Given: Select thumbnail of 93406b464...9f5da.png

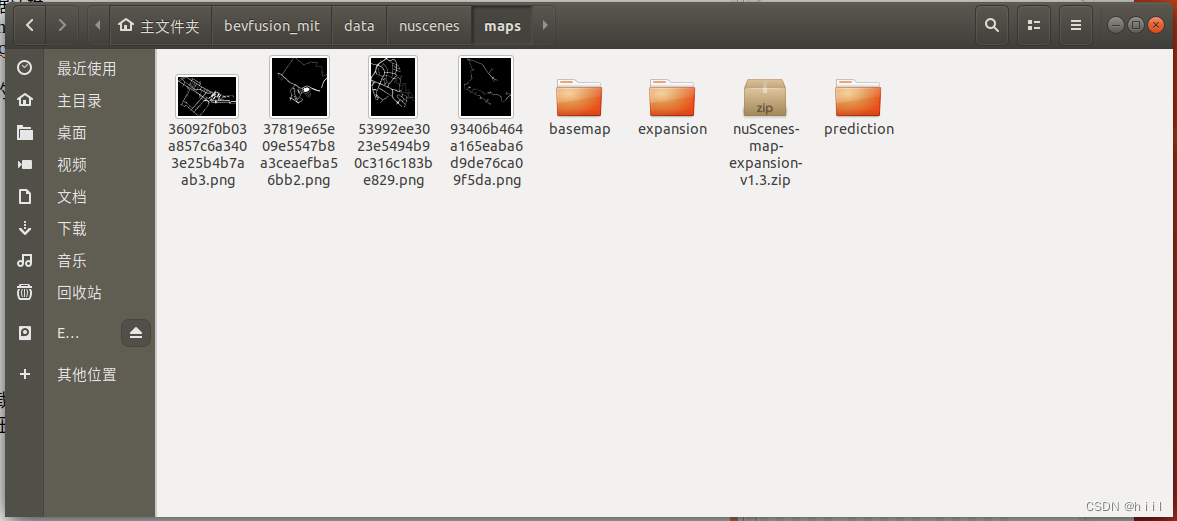Looking at the screenshot, I should pos(486,86).
